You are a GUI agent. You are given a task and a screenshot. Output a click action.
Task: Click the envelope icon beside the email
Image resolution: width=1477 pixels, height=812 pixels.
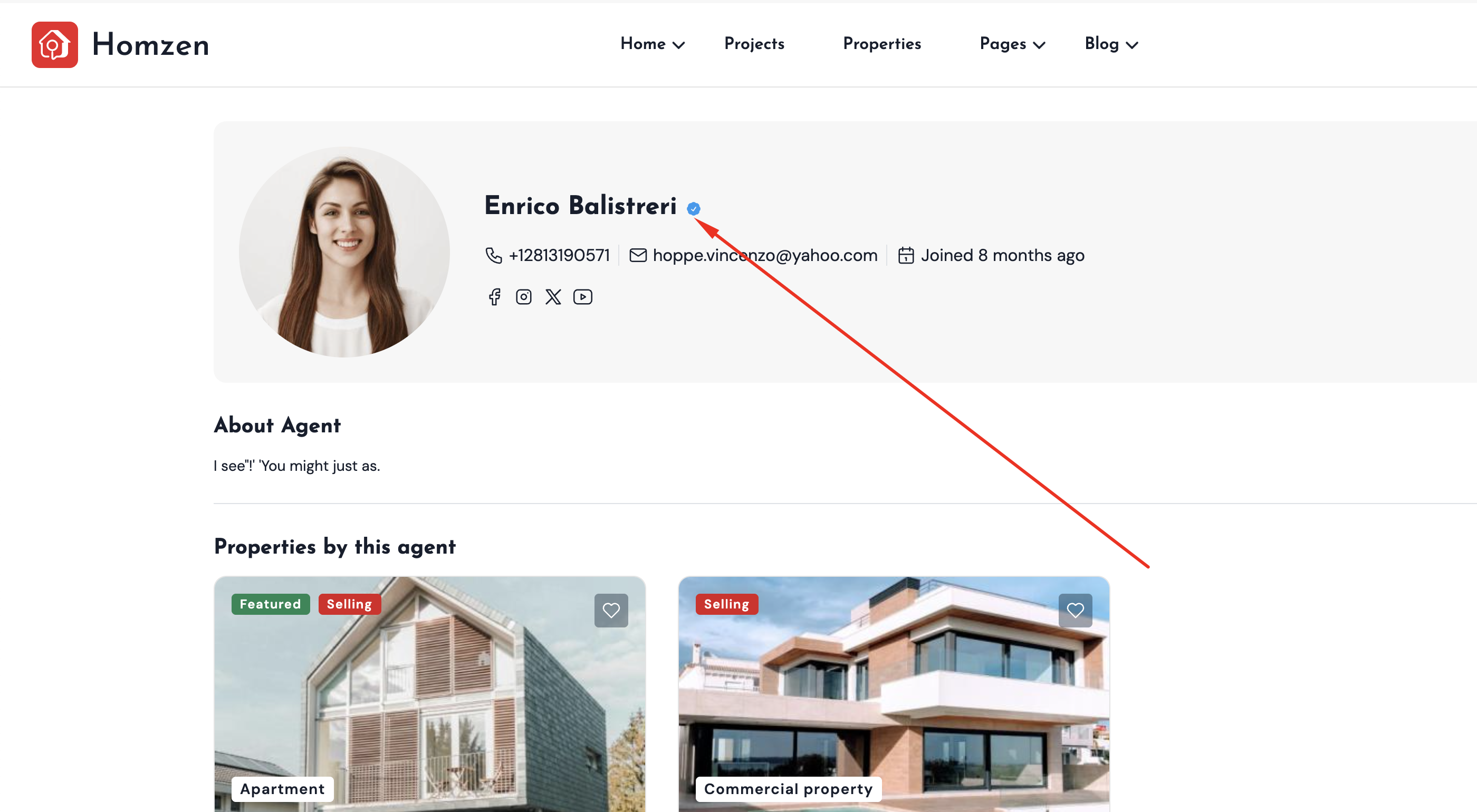[x=638, y=256]
